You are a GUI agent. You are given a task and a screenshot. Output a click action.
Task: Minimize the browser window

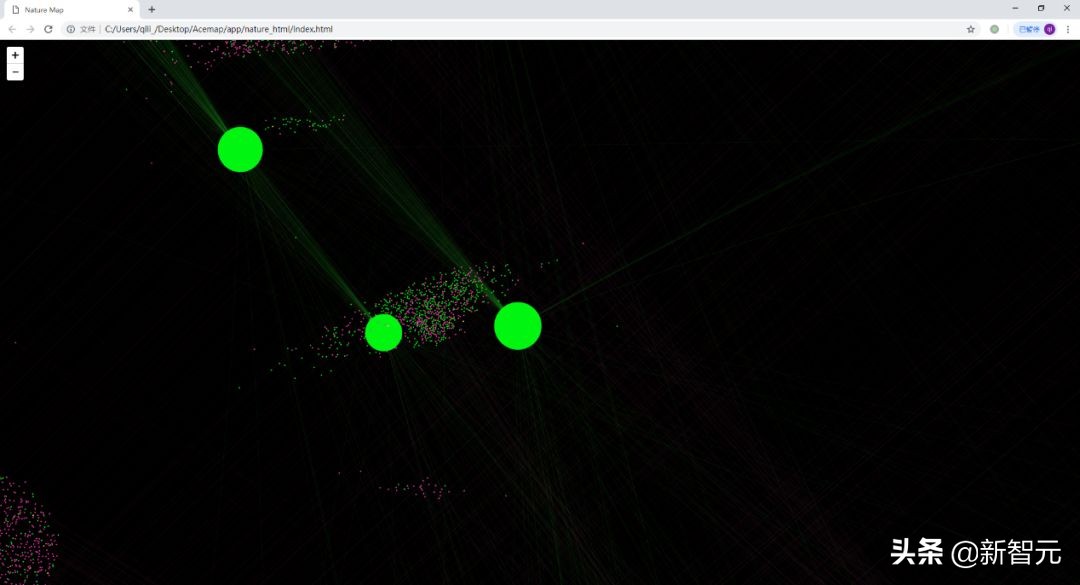[1015, 8]
